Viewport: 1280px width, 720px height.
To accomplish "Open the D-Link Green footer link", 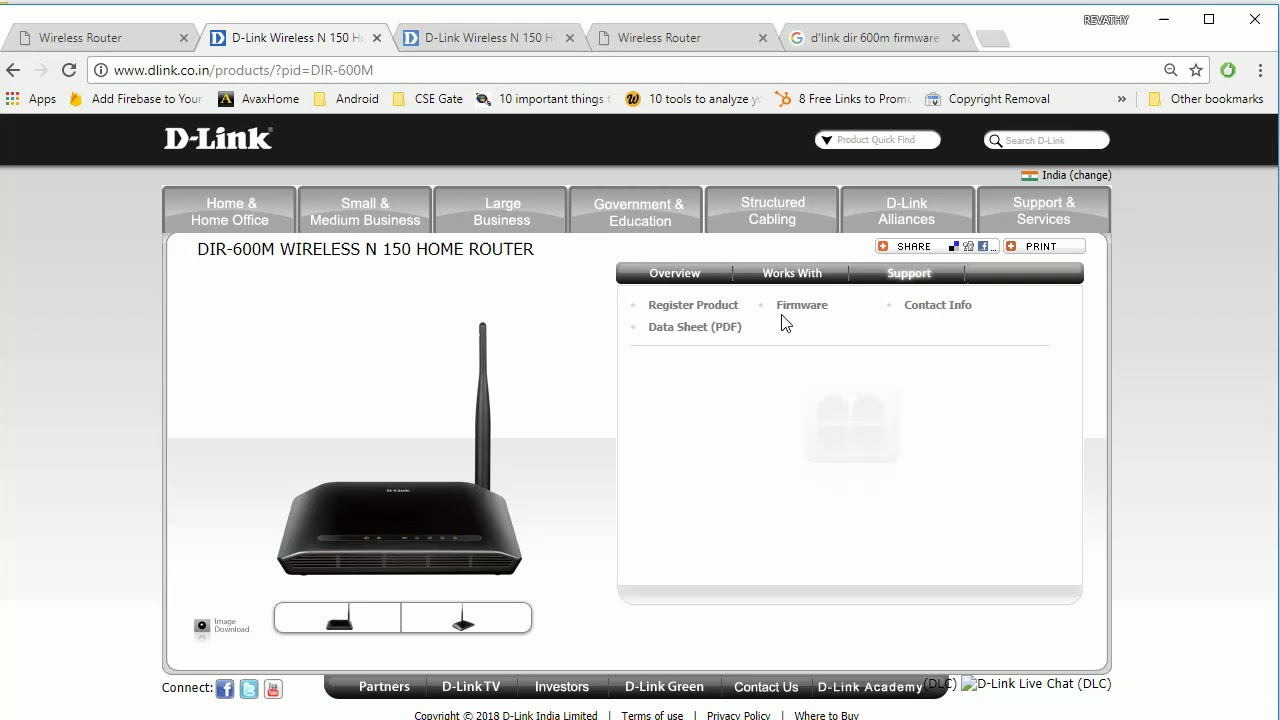I will coord(664,687).
